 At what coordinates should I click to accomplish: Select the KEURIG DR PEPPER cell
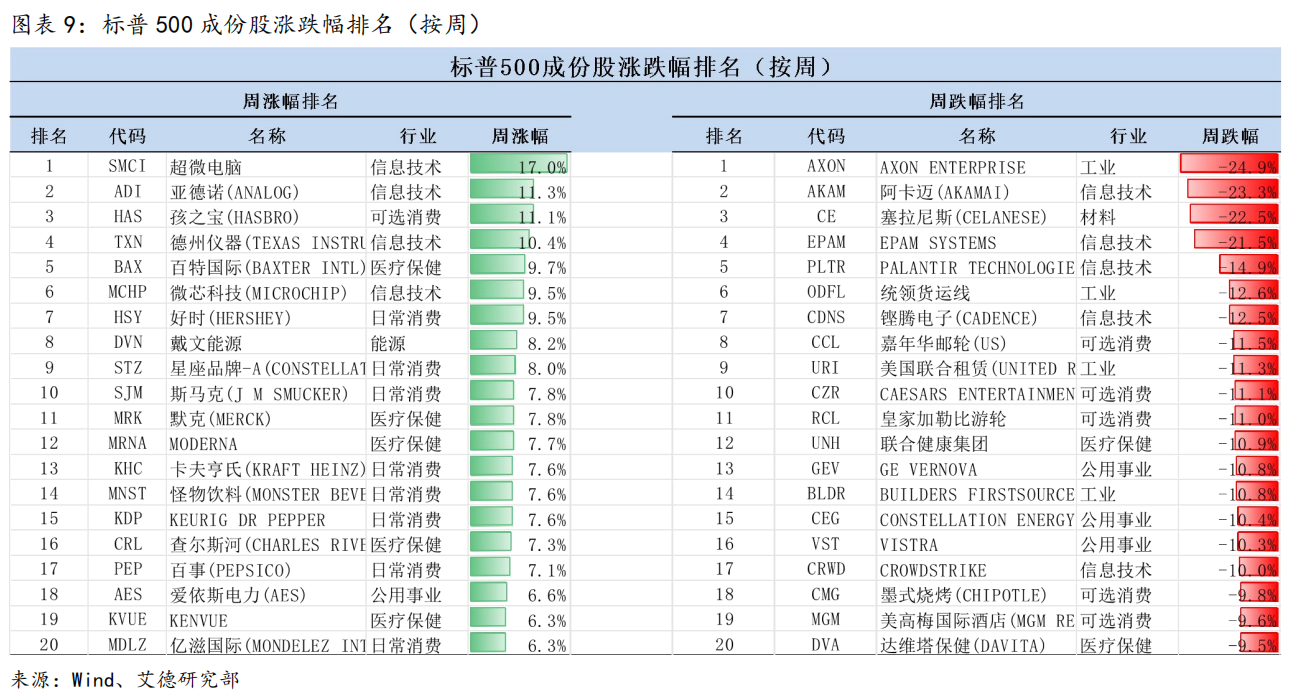pyautogui.click(x=247, y=520)
